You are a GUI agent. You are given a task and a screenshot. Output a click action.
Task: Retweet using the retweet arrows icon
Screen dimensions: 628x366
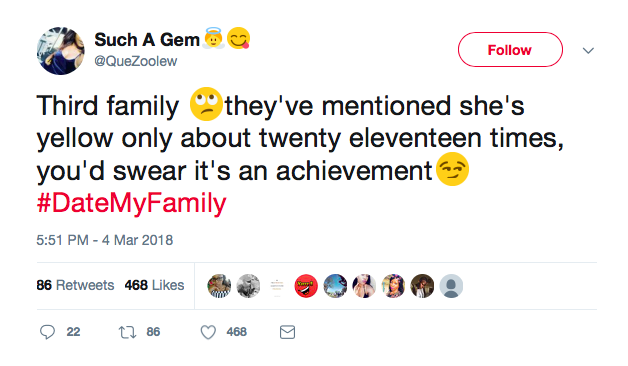127,332
